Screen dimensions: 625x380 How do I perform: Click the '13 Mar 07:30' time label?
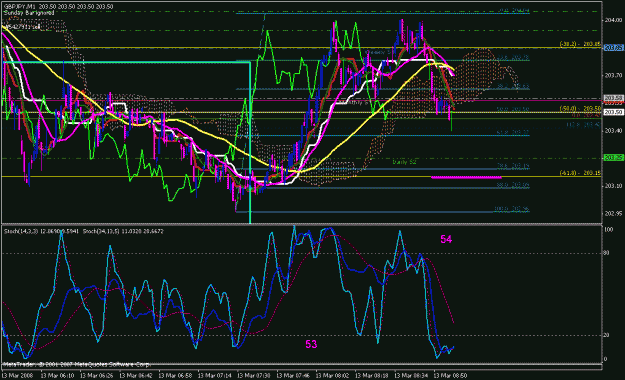pyautogui.click(x=254, y=376)
